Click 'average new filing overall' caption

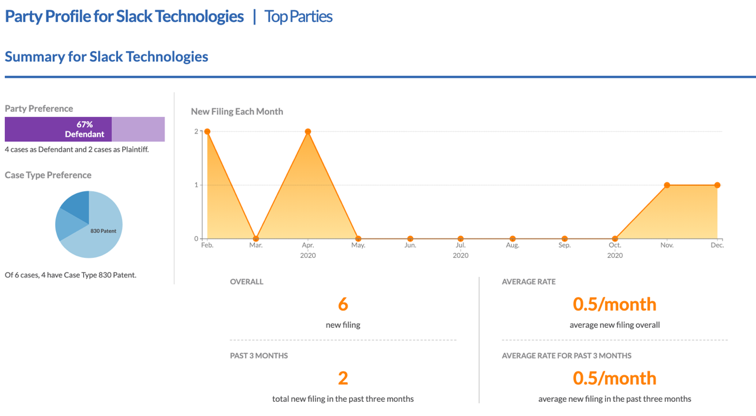pos(615,325)
